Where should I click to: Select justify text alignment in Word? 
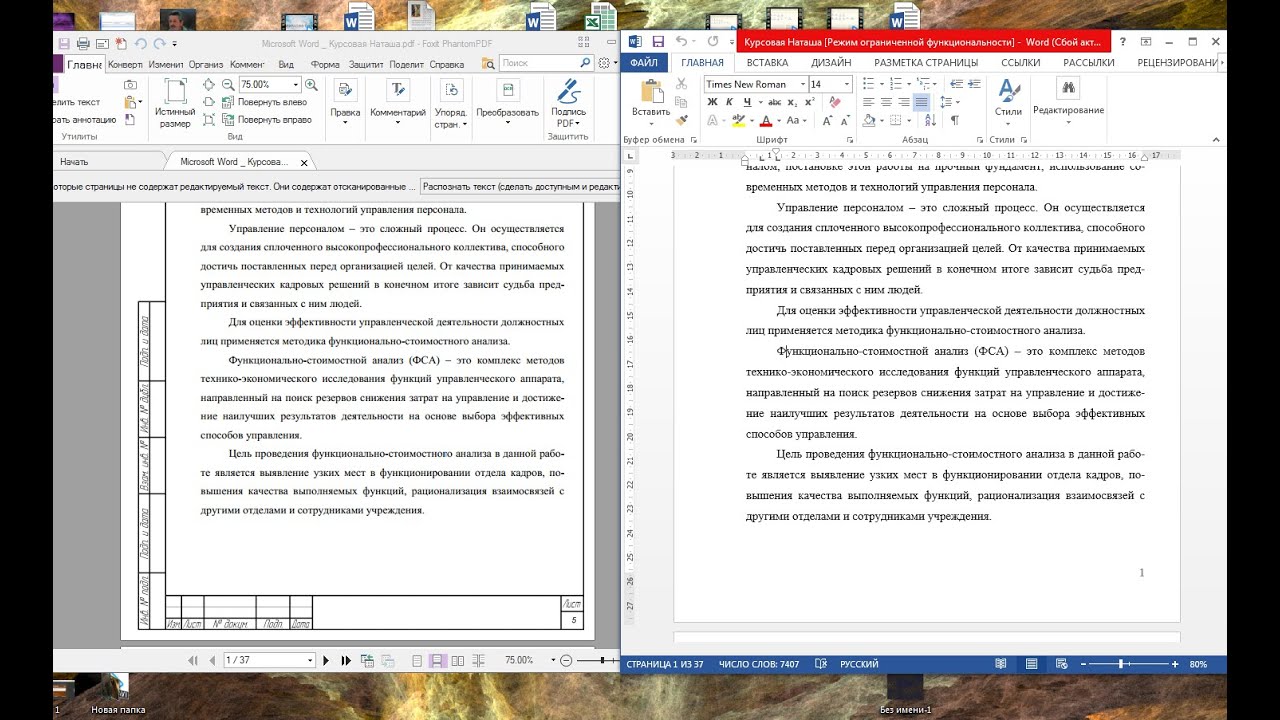(921, 102)
